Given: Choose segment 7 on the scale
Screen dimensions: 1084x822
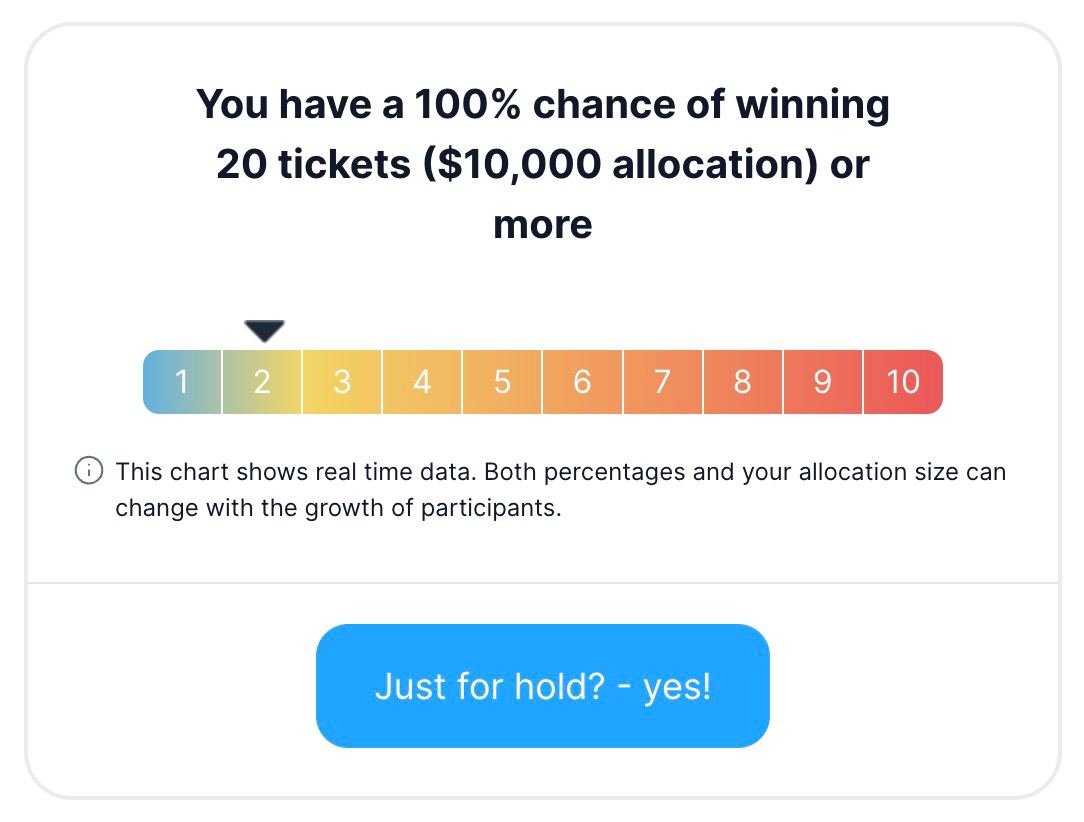Looking at the screenshot, I should coord(662,382).
